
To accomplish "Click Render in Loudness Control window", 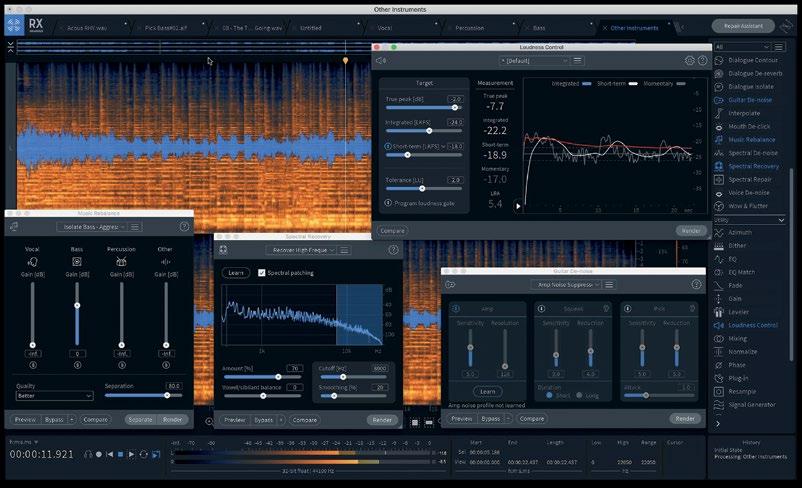I will pyautogui.click(x=690, y=231).
